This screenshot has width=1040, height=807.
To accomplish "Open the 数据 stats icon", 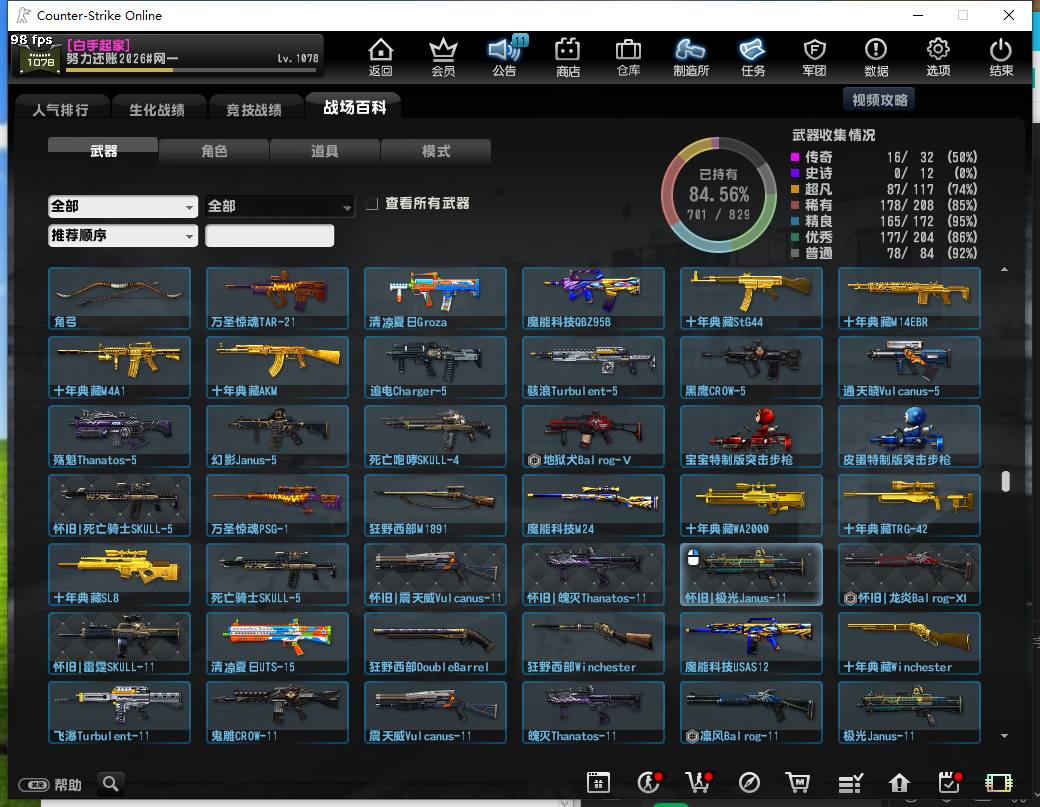I will point(876,57).
